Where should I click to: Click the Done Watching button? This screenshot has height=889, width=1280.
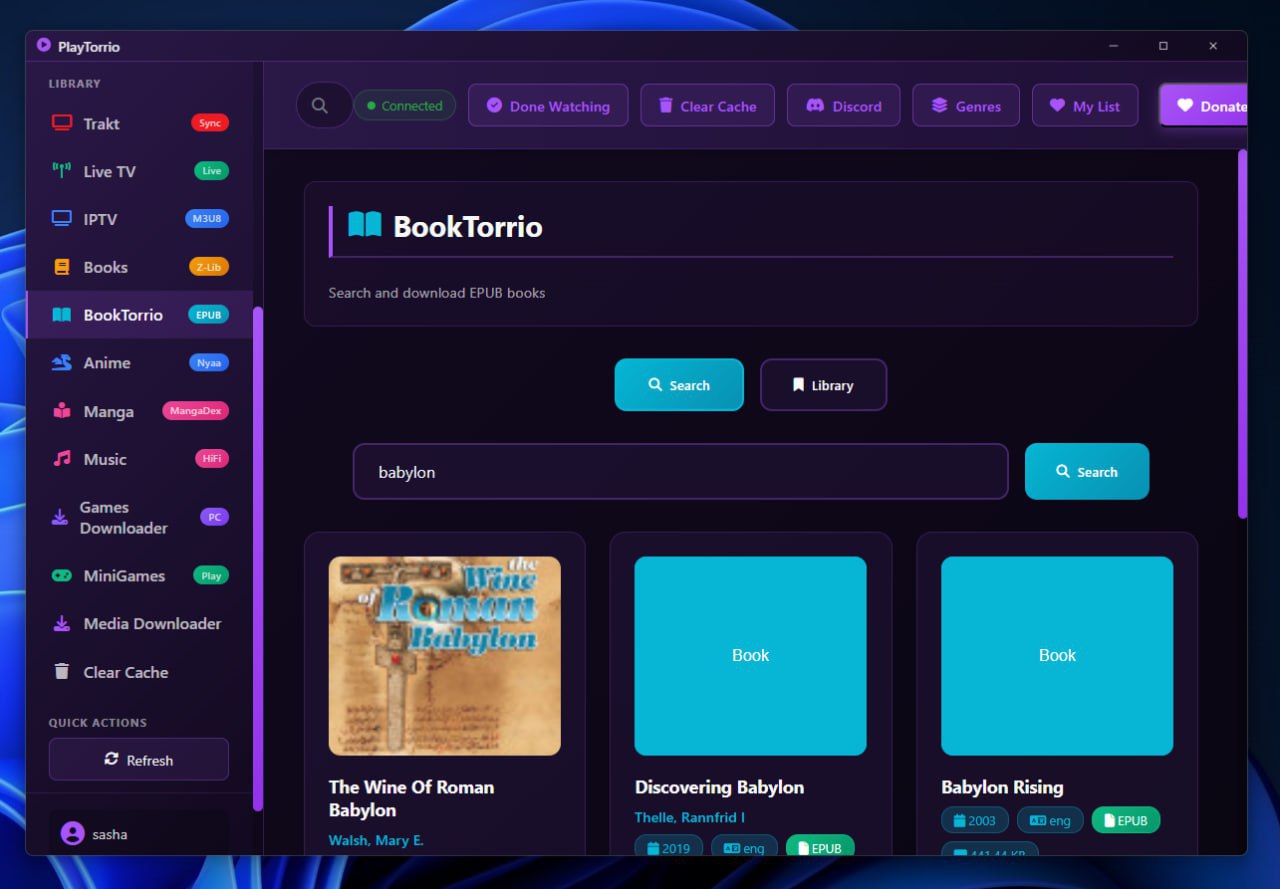click(548, 106)
